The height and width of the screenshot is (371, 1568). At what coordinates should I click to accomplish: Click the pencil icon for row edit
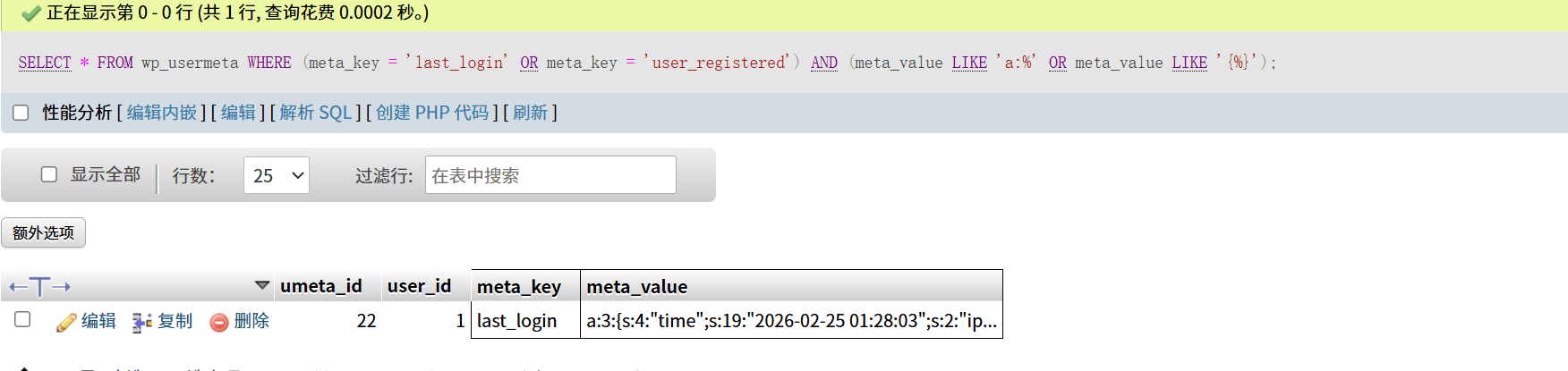[x=66, y=323]
